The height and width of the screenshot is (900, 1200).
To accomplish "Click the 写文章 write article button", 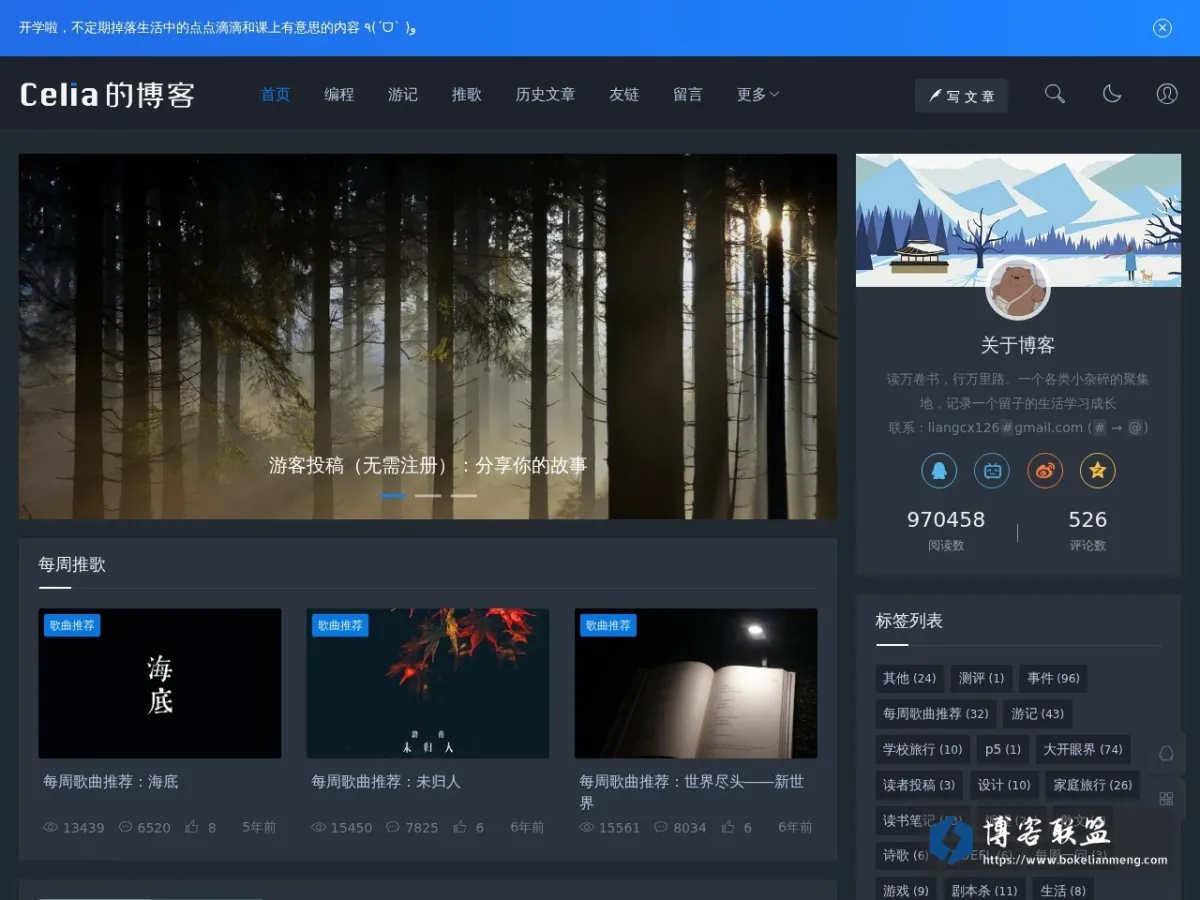I will tap(961, 96).
